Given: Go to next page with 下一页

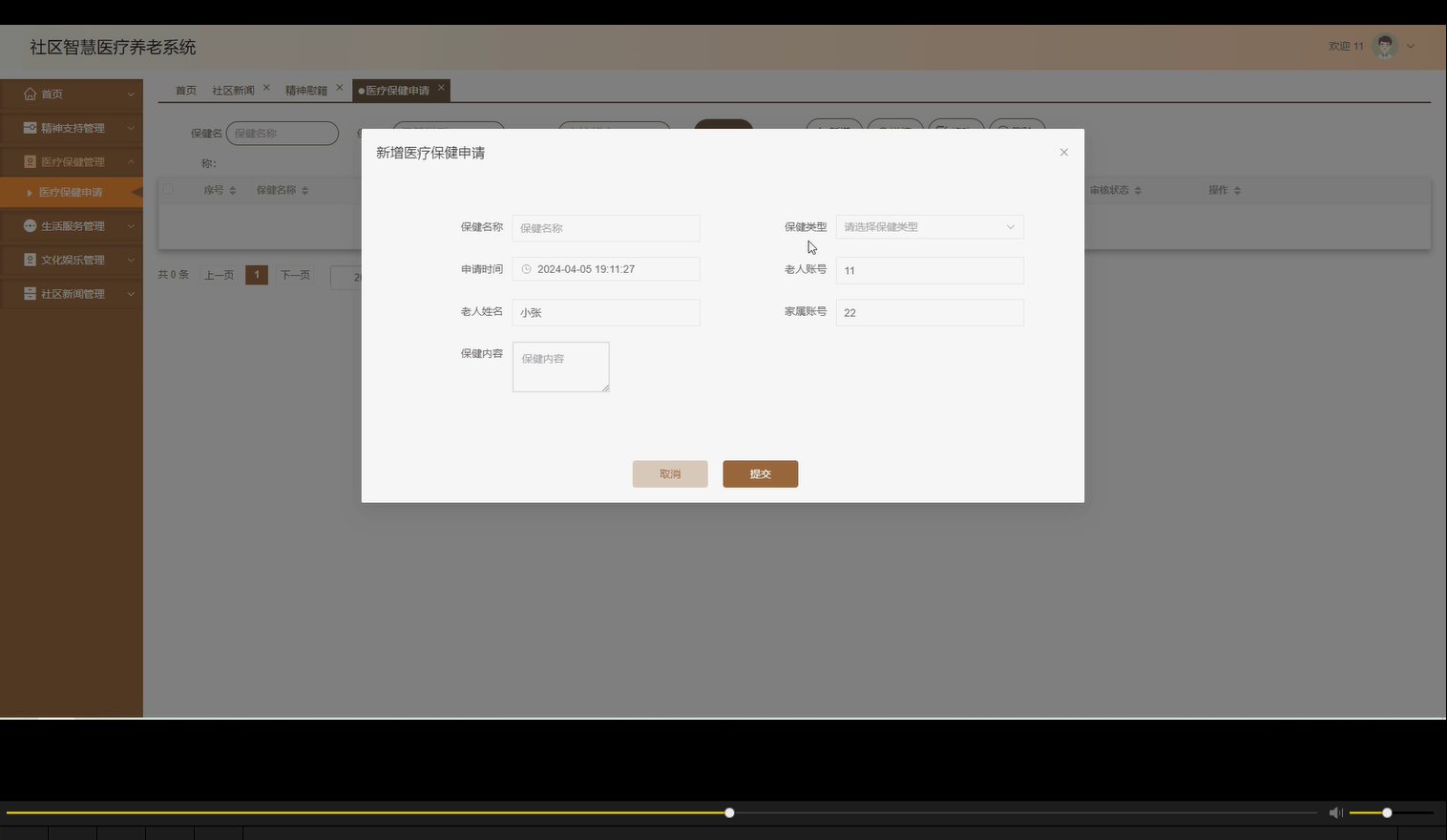Looking at the screenshot, I should click(295, 275).
